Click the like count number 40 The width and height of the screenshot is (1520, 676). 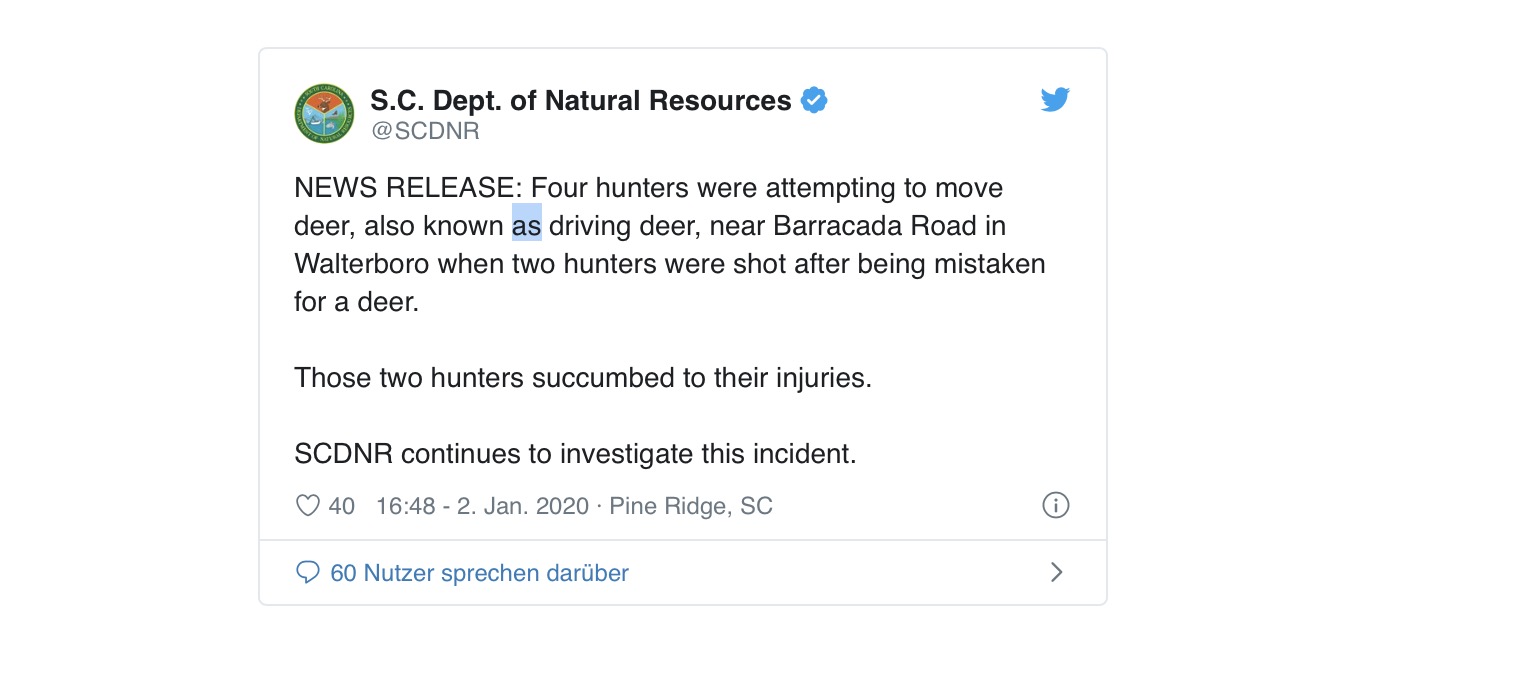pos(342,506)
